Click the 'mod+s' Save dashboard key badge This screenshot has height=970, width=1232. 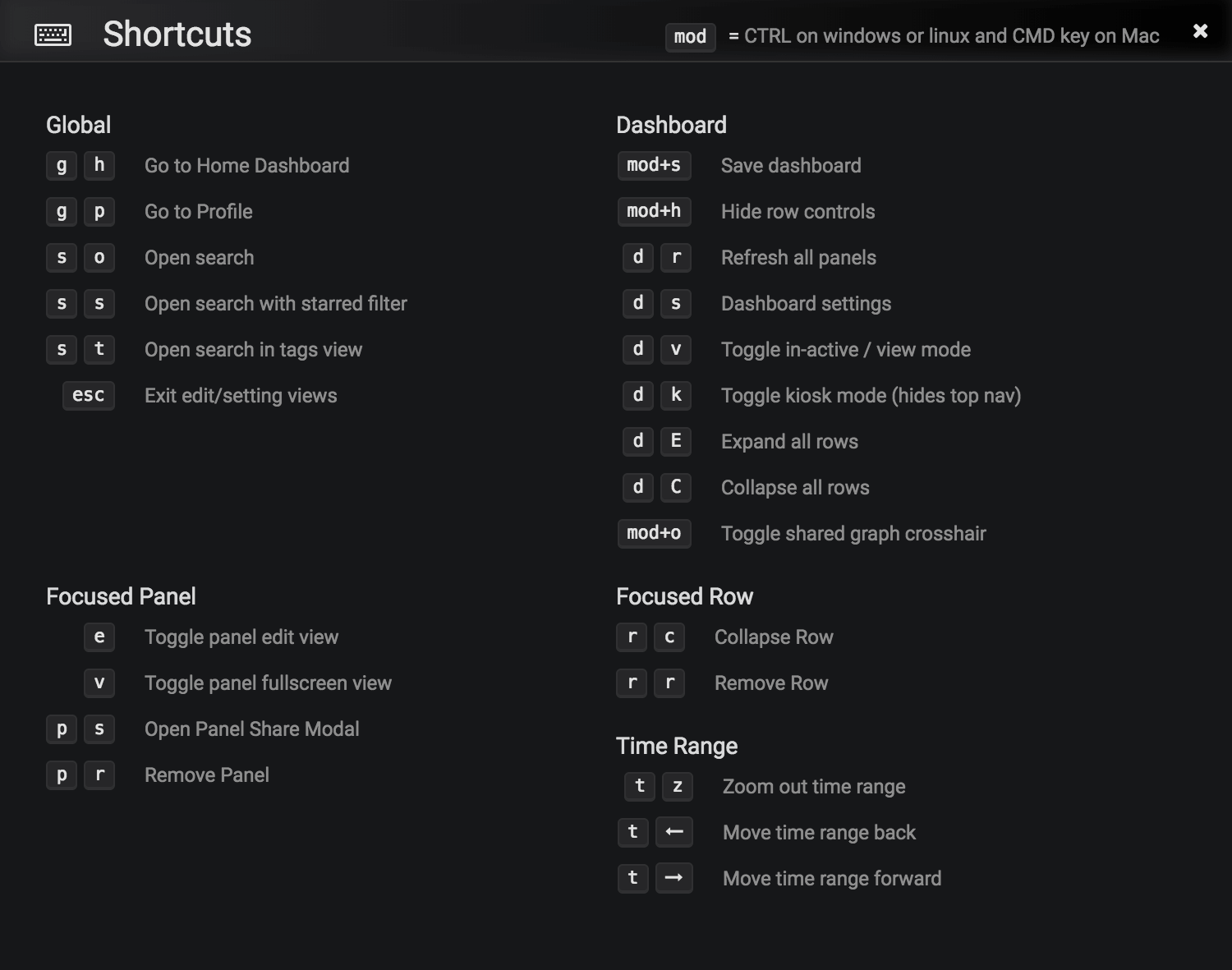click(x=654, y=165)
